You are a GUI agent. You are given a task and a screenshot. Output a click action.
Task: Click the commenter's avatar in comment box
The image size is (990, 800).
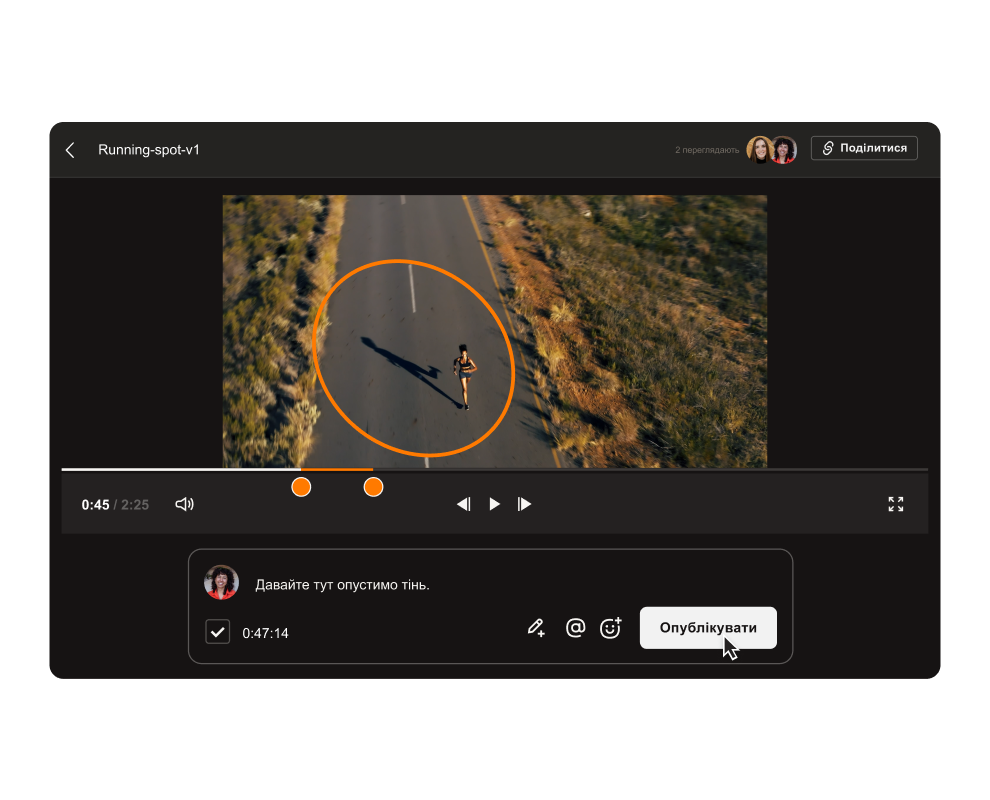(x=221, y=582)
